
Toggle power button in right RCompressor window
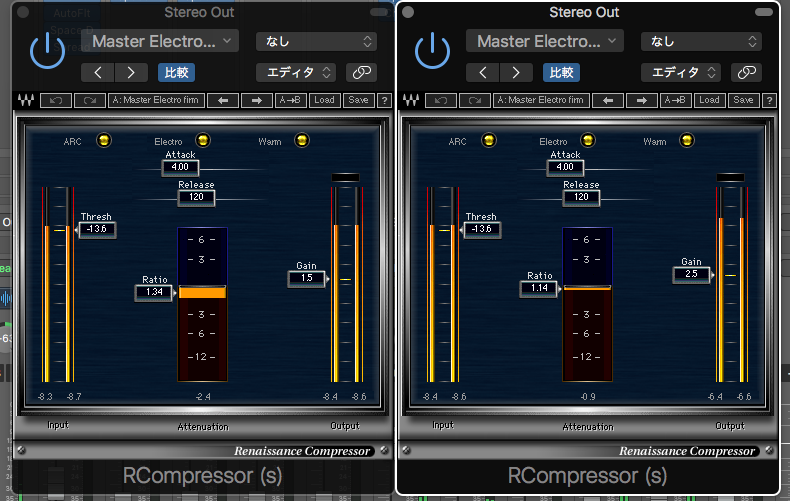[432, 50]
